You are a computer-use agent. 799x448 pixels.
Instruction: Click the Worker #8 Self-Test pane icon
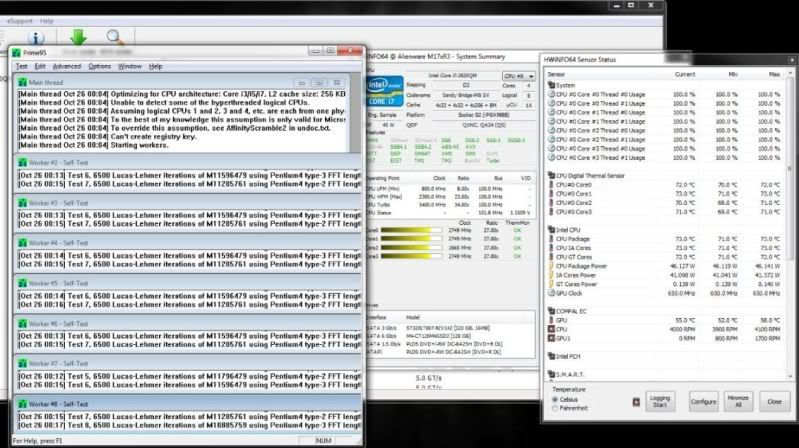pos(22,404)
